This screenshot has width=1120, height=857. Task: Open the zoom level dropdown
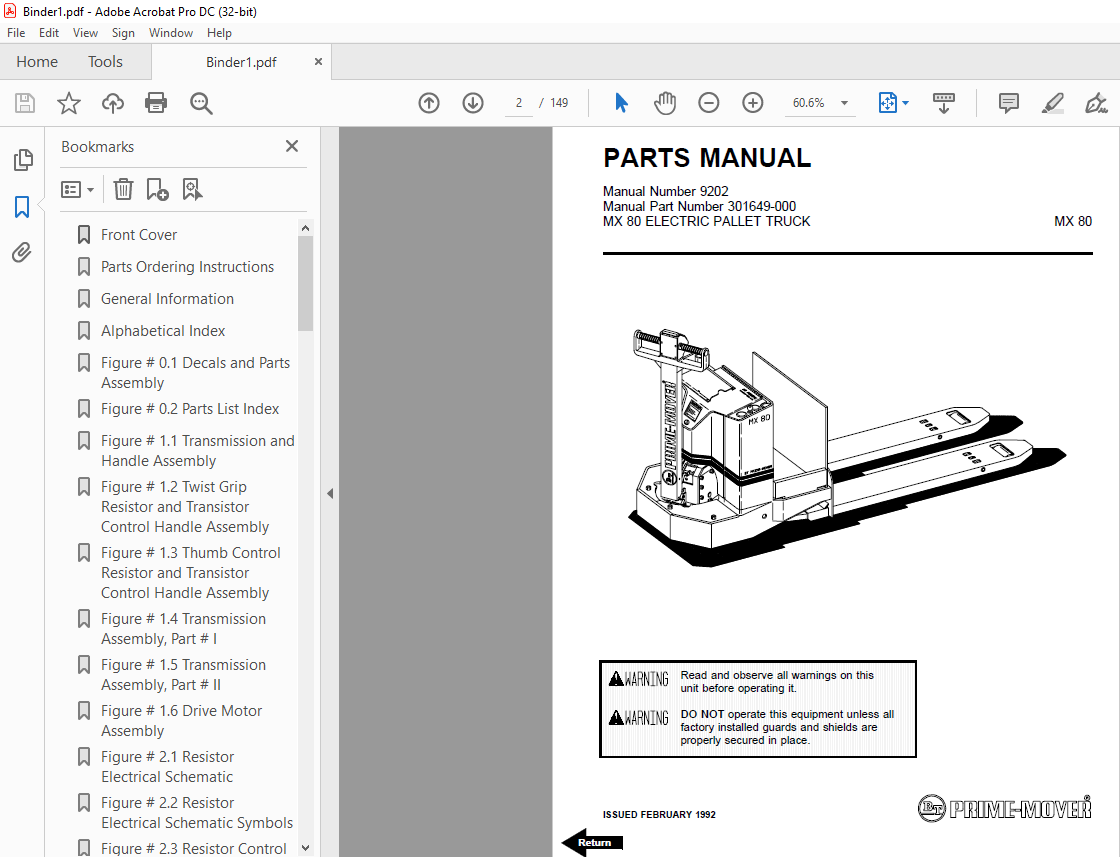[x=844, y=103]
